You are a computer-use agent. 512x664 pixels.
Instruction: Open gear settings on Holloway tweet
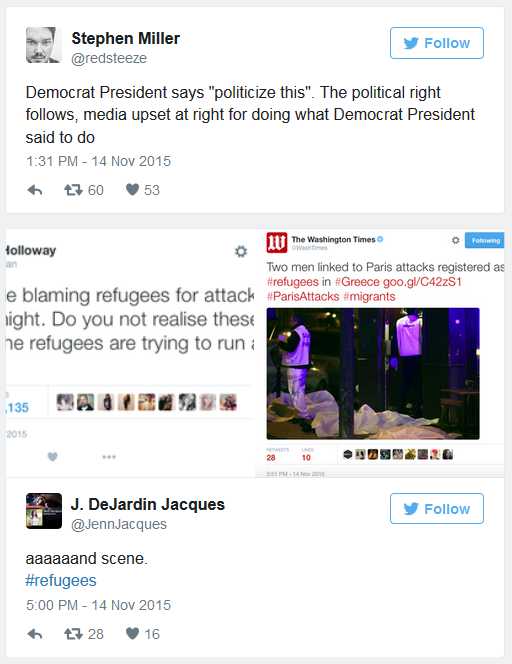(241, 252)
